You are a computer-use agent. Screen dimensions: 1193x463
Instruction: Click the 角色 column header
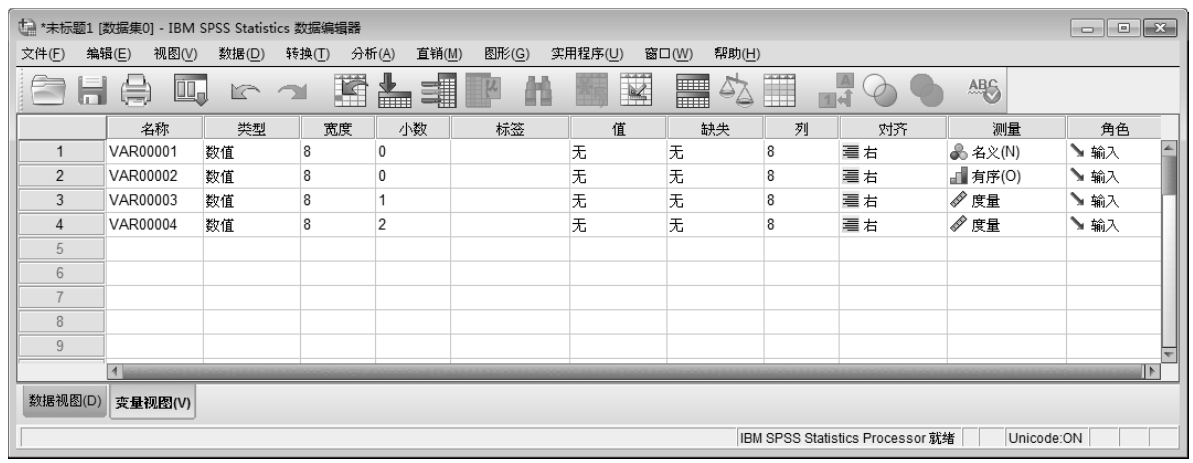[1114, 128]
